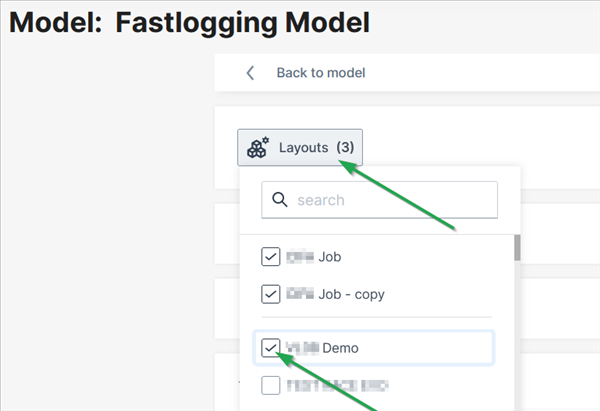Click the layouts list scrollbar thumb

point(517,248)
